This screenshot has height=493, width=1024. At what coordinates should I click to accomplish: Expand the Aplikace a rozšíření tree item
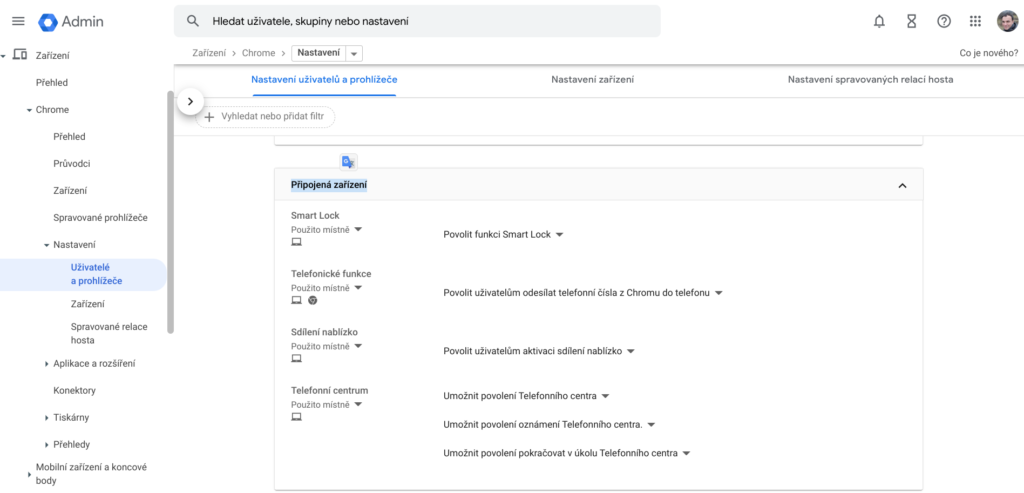pyautogui.click(x=47, y=363)
